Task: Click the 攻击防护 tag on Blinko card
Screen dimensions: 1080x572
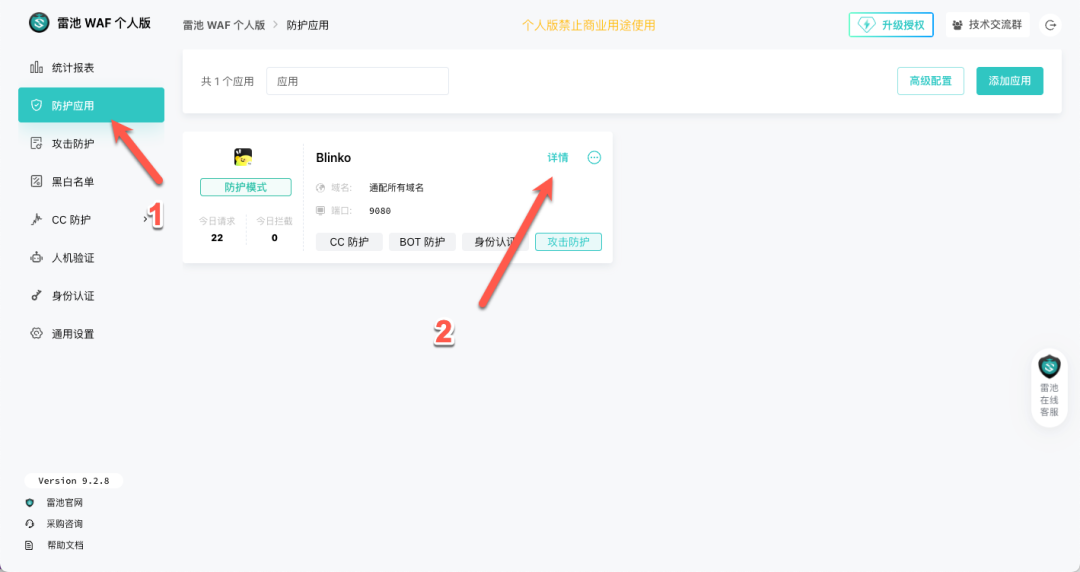Action: click(568, 242)
